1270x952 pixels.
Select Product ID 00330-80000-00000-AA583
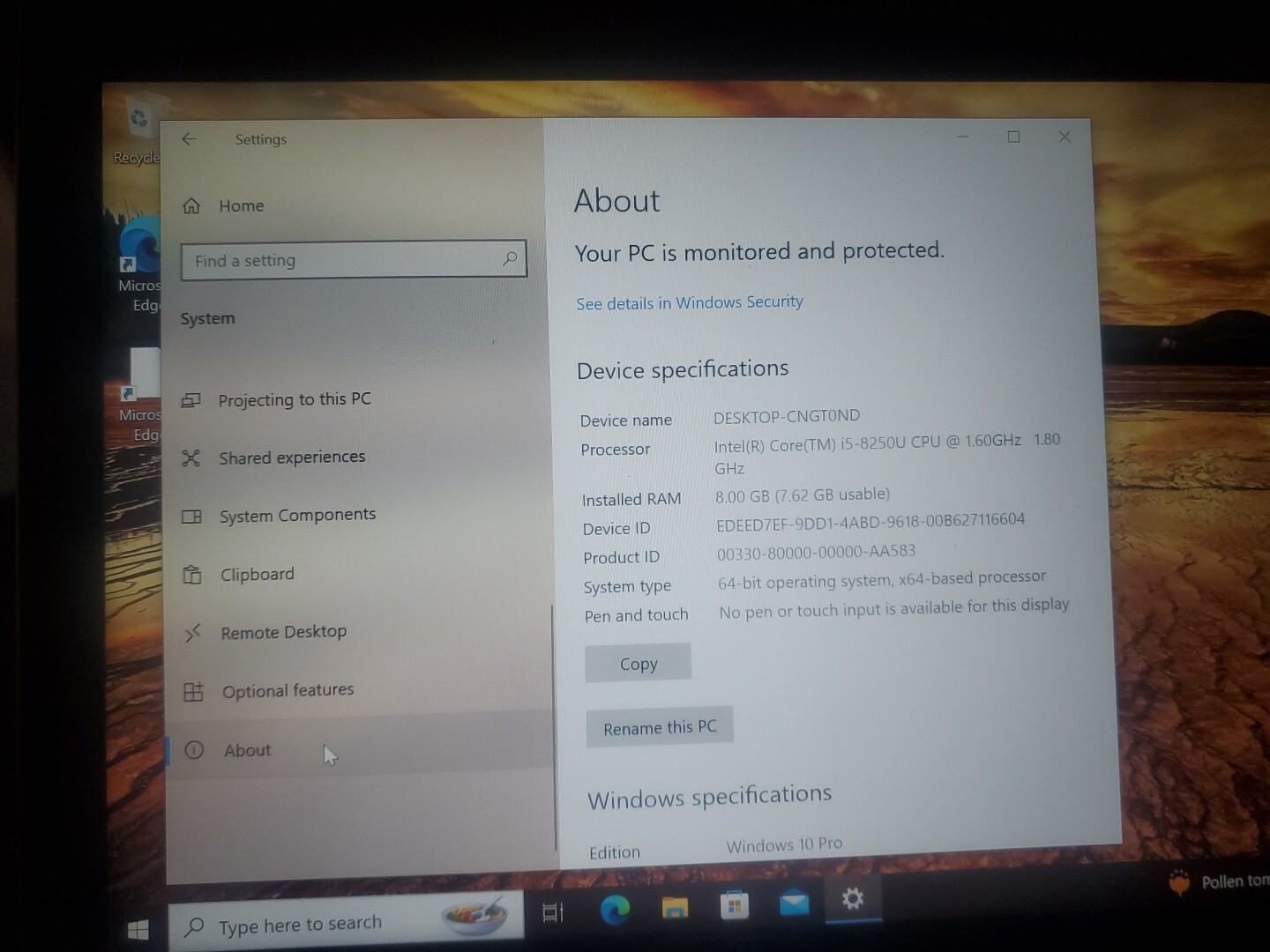817,553
